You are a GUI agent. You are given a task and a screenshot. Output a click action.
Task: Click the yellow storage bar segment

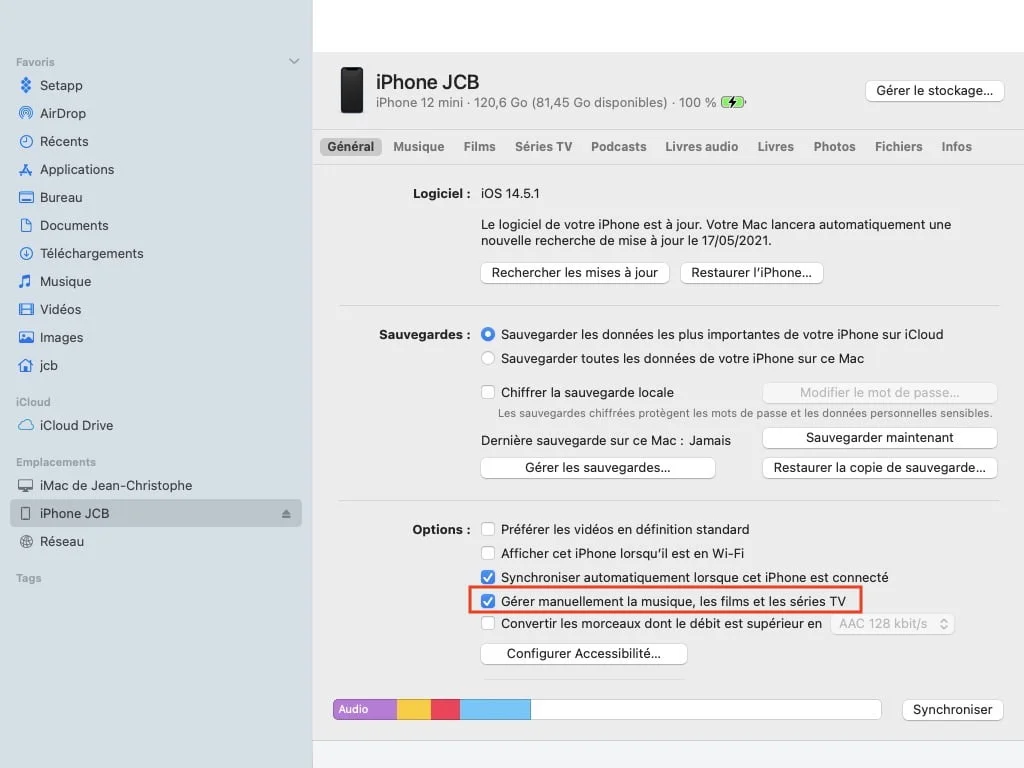click(x=414, y=710)
